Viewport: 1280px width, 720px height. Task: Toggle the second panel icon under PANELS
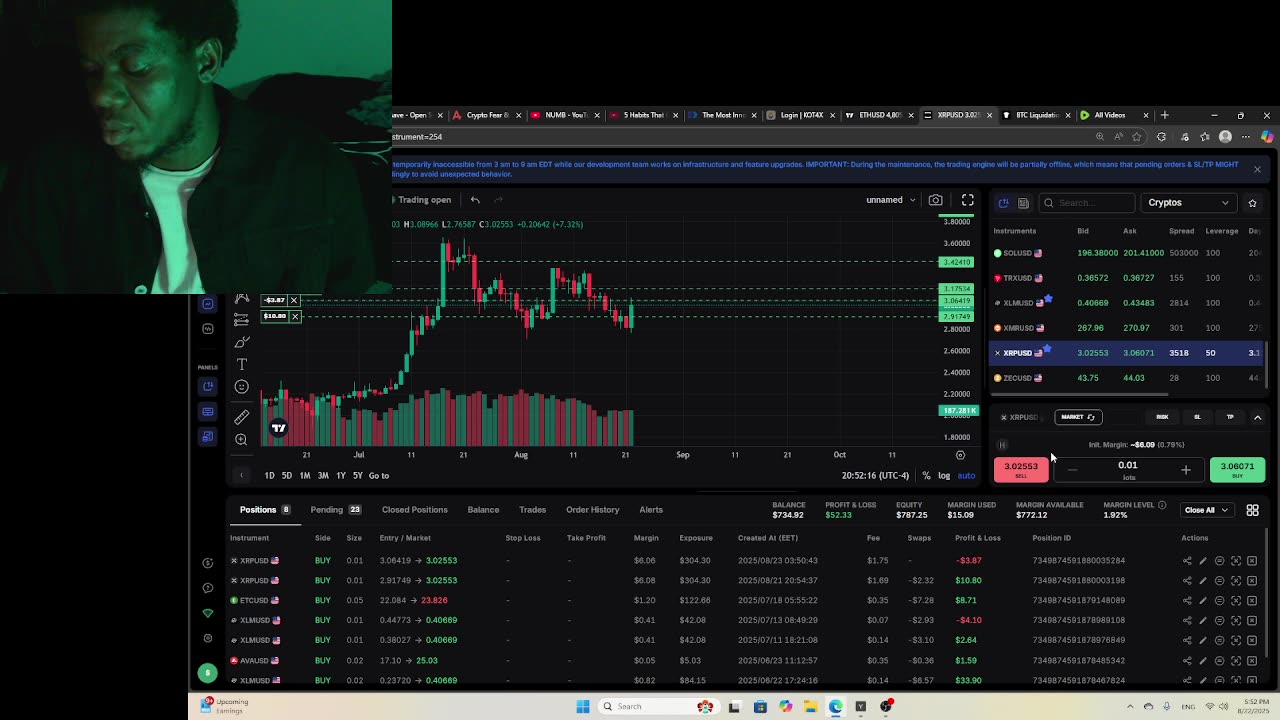click(x=208, y=412)
